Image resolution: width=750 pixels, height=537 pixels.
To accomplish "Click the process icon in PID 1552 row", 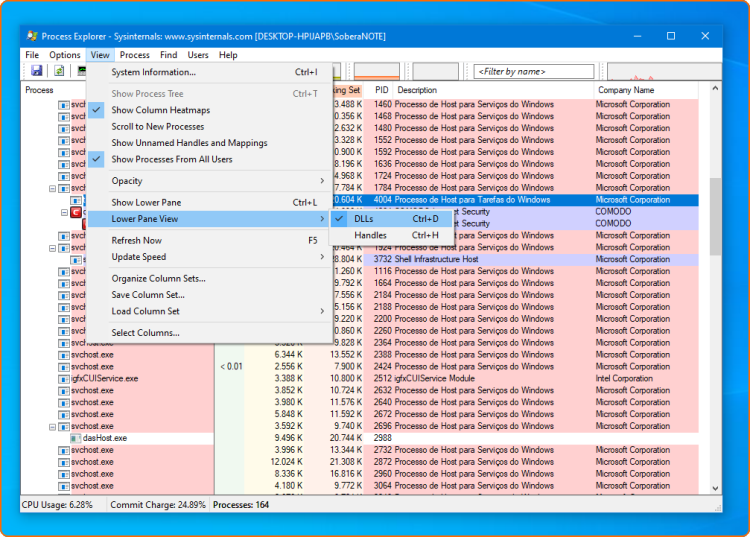I will [x=64, y=140].
